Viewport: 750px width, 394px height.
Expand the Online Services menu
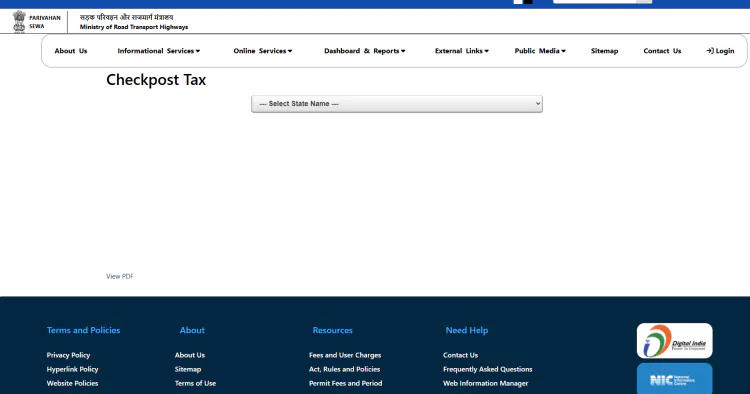[263, 51]
